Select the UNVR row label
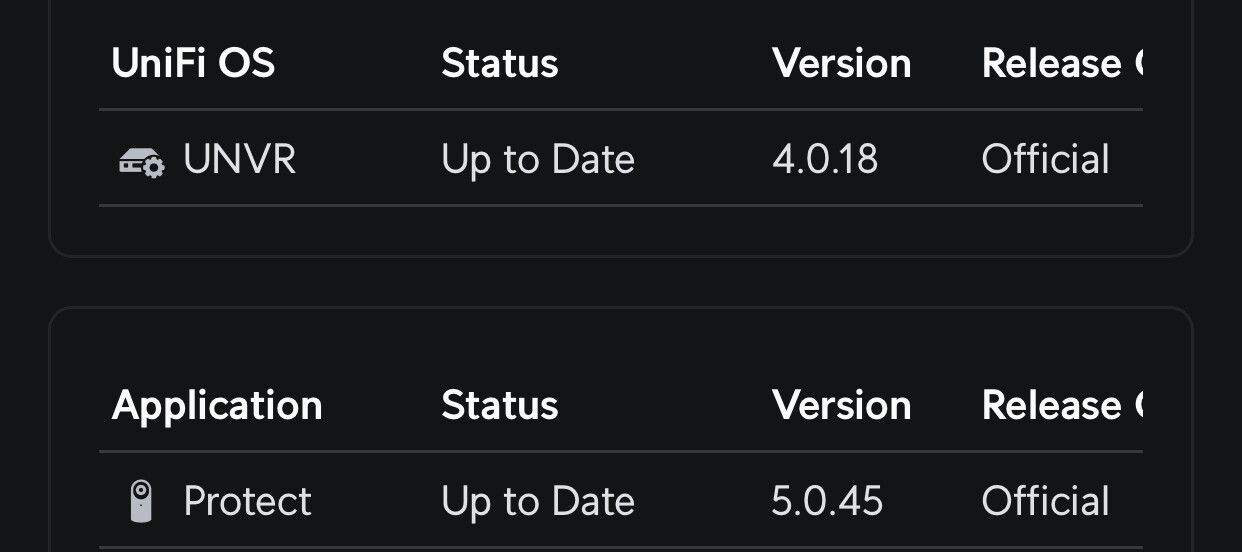Screen dimensions: 1242x552 (x=240, y=160)
